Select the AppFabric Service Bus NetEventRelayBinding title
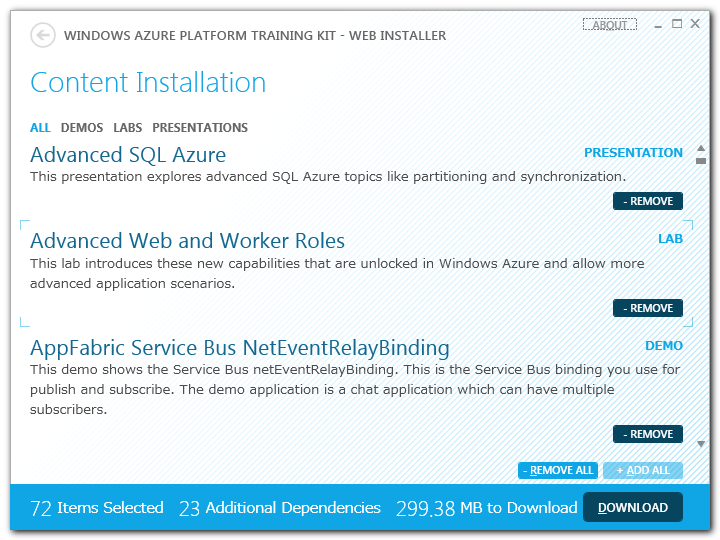The width and height of the screenshot is (720, 540). tap(240, 348)
